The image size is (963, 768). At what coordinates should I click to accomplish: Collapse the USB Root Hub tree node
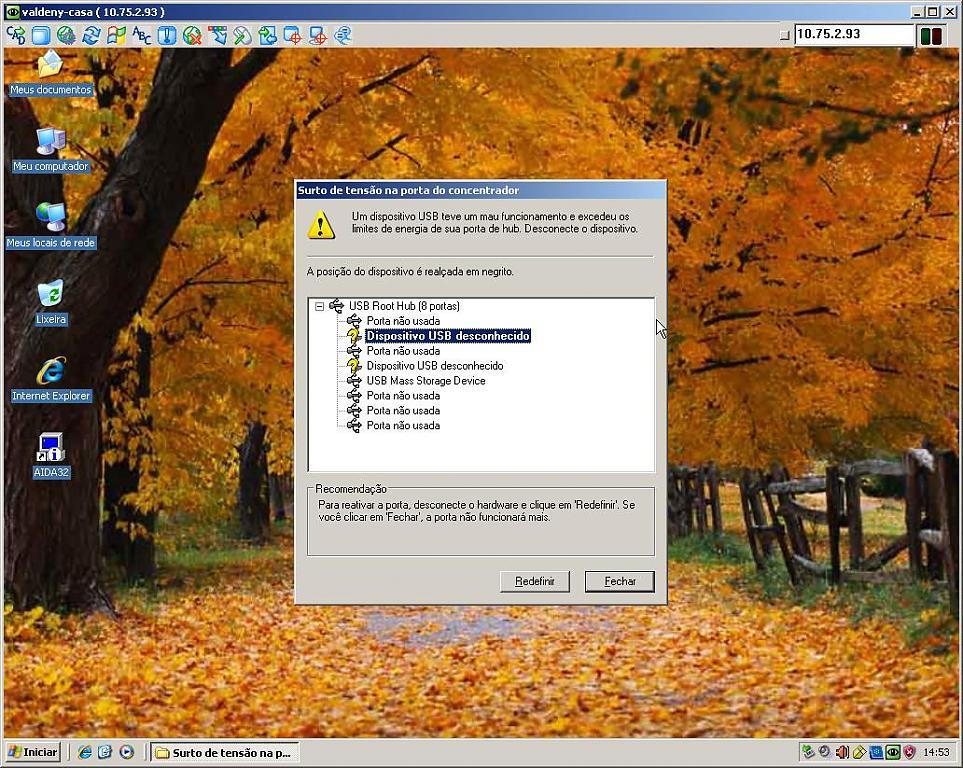(x=319, y=306)
